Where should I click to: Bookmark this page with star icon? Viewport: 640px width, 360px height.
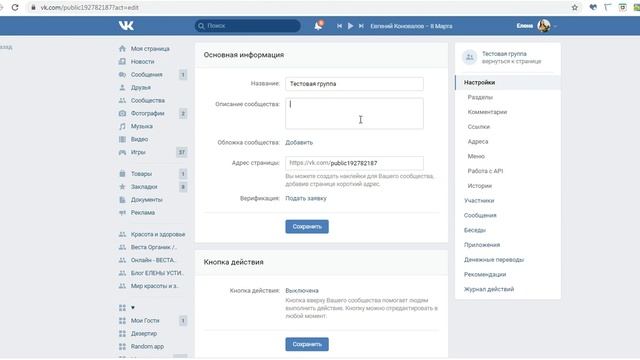pyautogui.click(x=575, y=7)
